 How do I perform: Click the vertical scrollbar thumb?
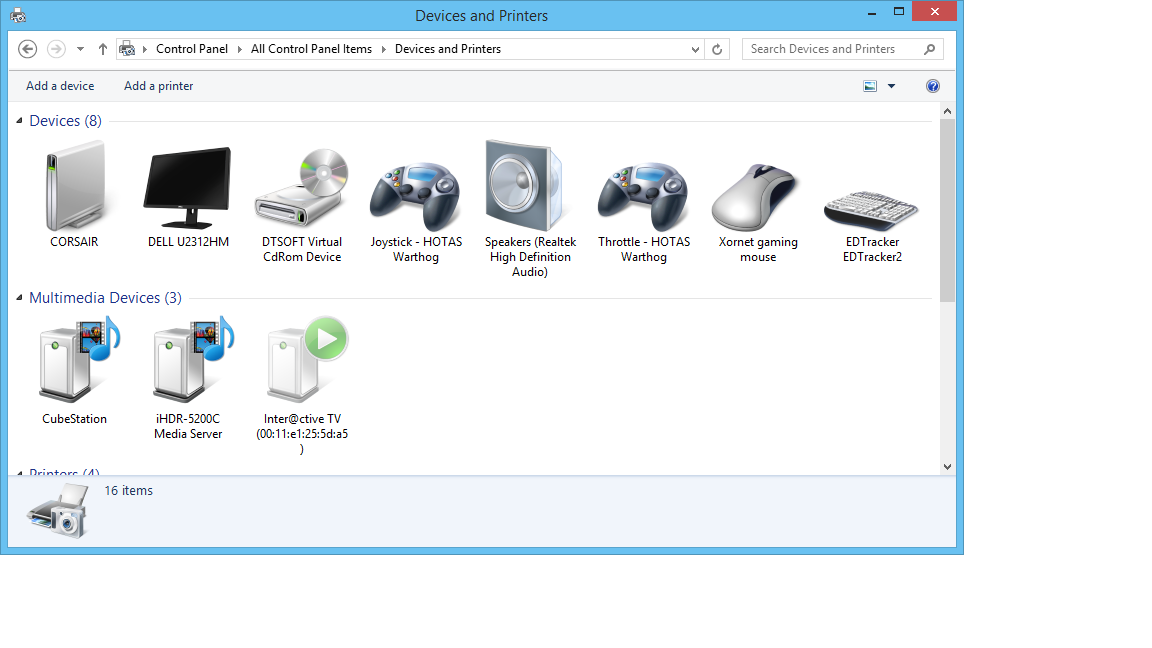point(947,210)
